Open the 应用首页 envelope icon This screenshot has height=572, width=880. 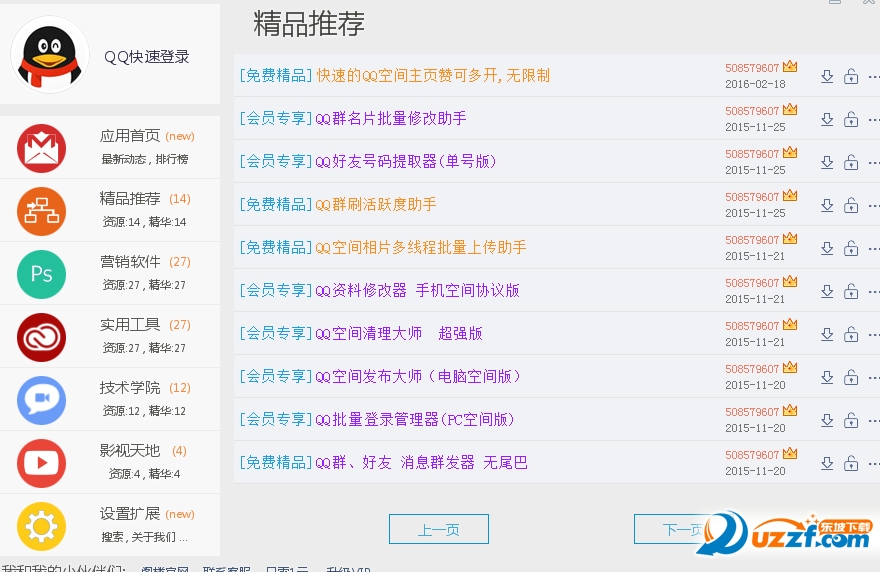(x=42, y=149)
